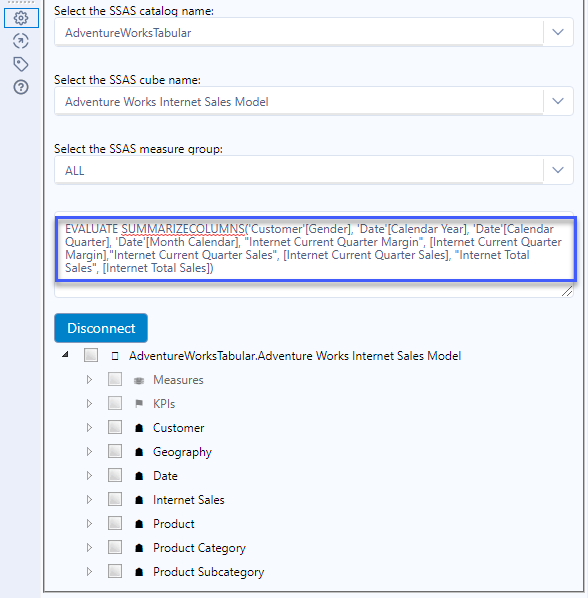Click the Customer dimension icon
Image resolution: width=588 pixels, height=598 pixels.
point(139,428)
